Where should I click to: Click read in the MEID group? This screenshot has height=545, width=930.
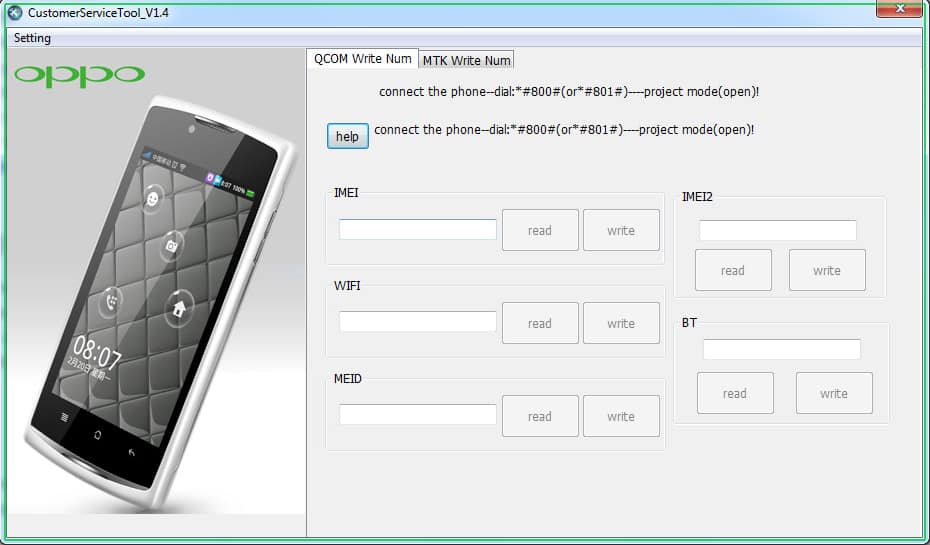coord(540,416)
